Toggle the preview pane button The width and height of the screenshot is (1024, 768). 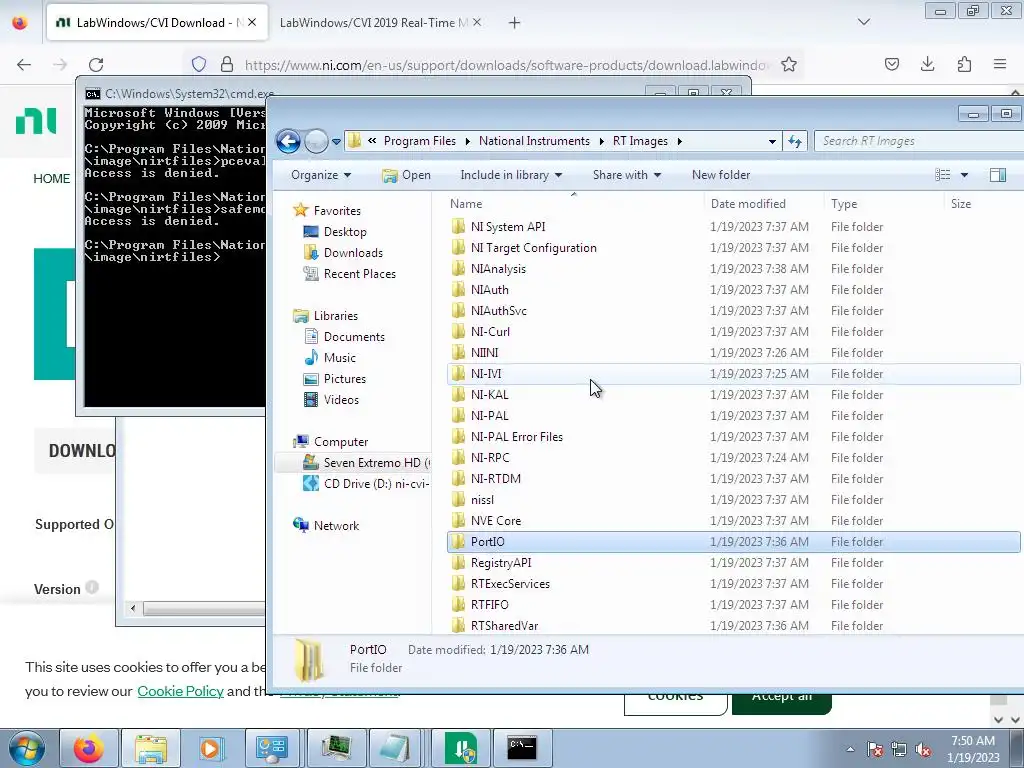[x=997, y=175]
